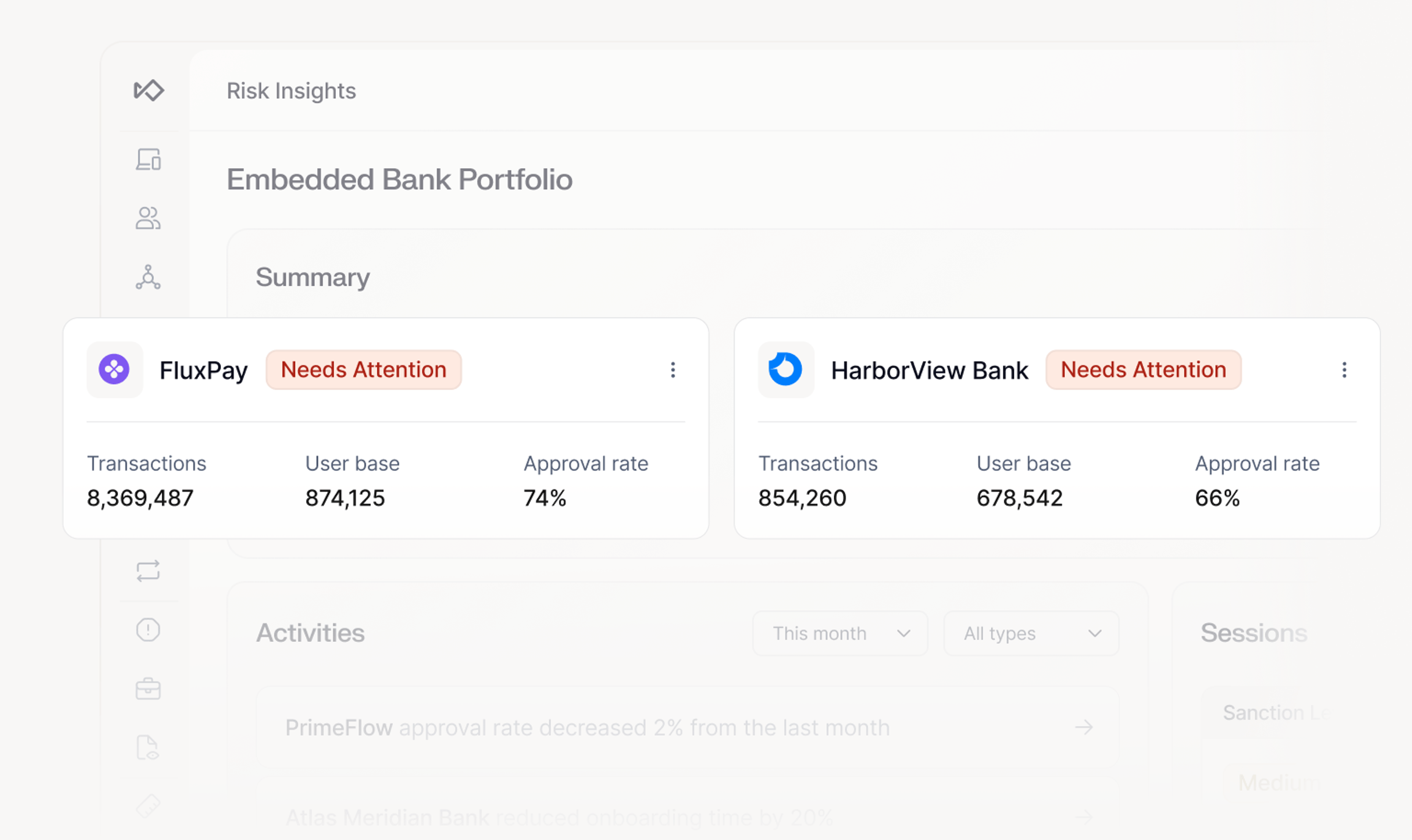Open the Risk Insights header tab
Image resolution: width=1412 pixels, height=840 pixels.
click(291, 91)
